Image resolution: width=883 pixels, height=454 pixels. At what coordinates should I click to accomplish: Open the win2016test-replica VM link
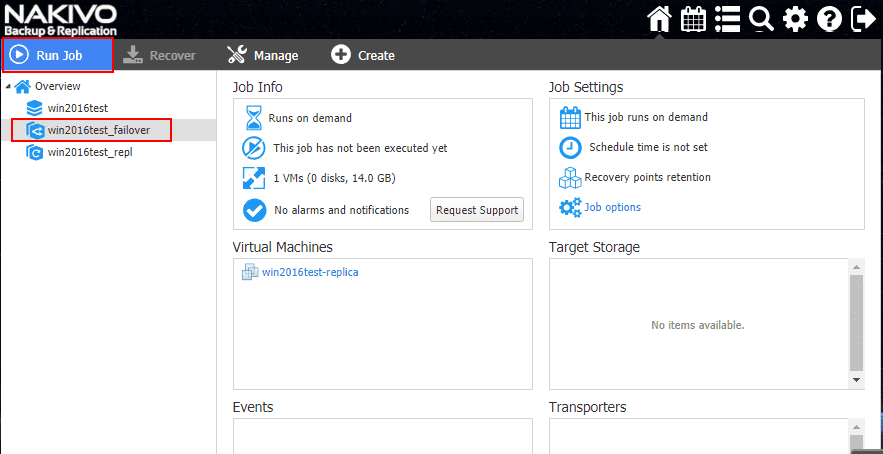click(x=310, y=272)
